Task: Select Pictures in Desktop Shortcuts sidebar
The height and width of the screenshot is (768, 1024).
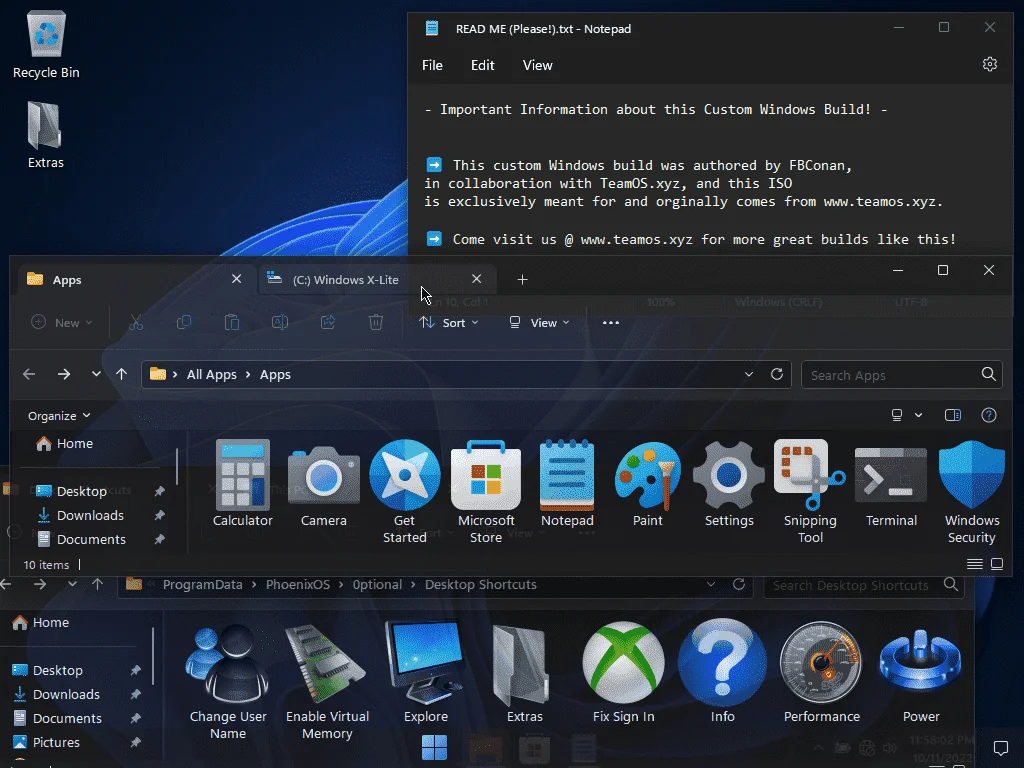Action: click(46, 743)
